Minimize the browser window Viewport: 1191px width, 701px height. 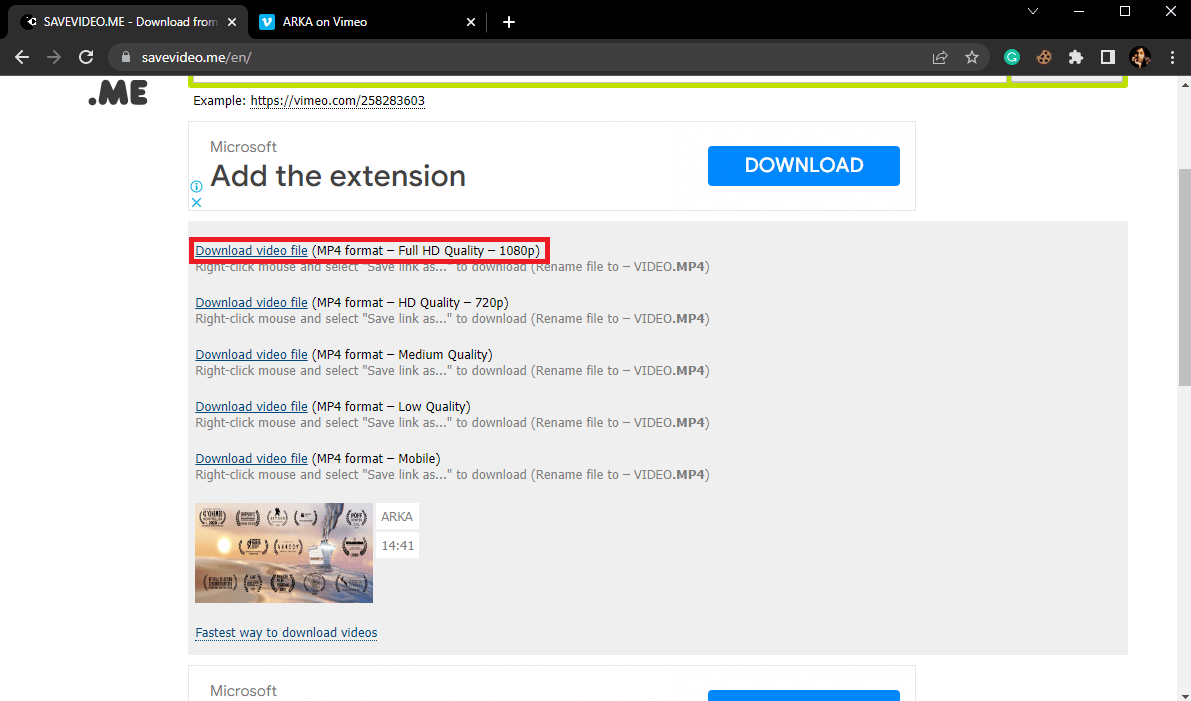[1079, 11]
